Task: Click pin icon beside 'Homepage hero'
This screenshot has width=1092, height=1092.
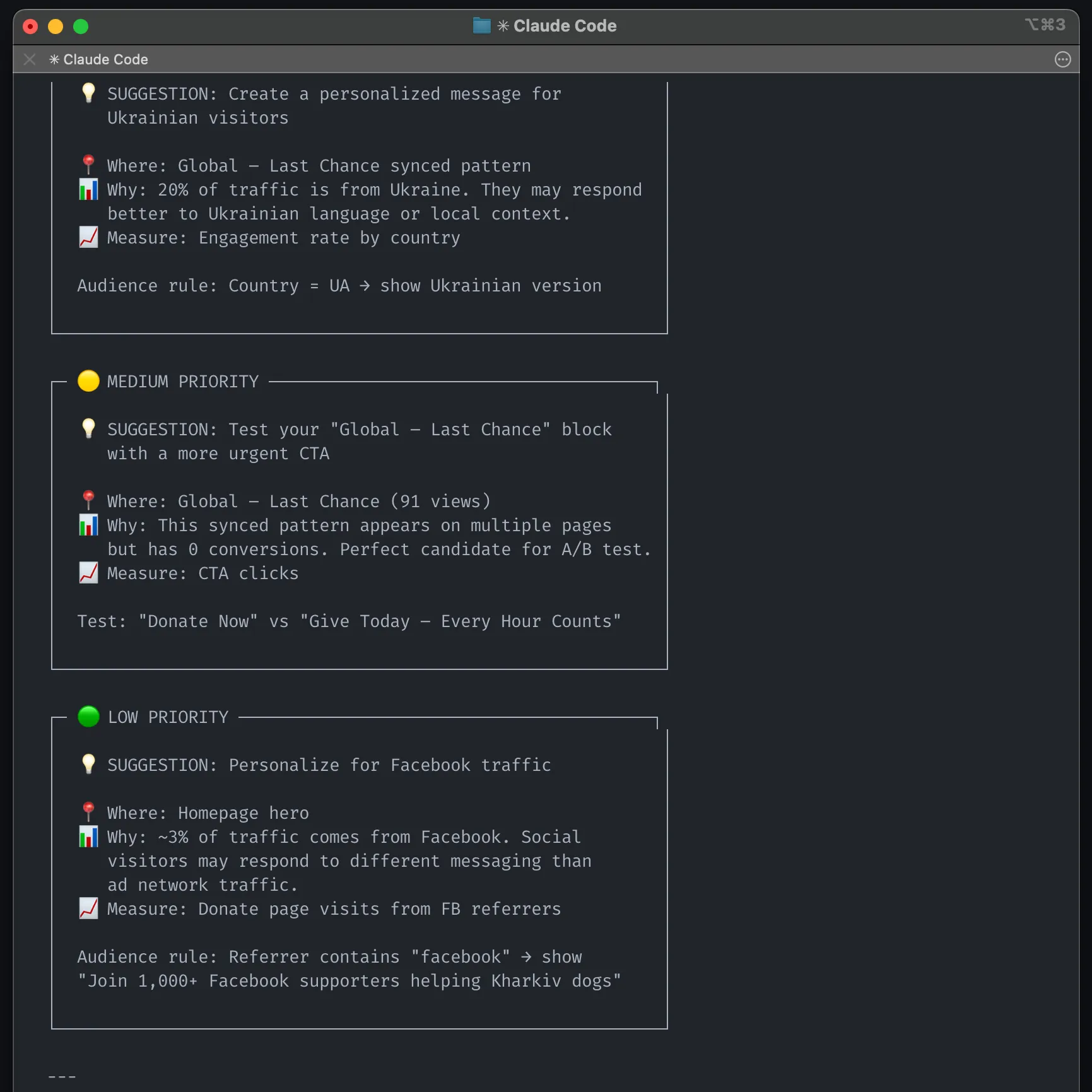Action: 88,813
